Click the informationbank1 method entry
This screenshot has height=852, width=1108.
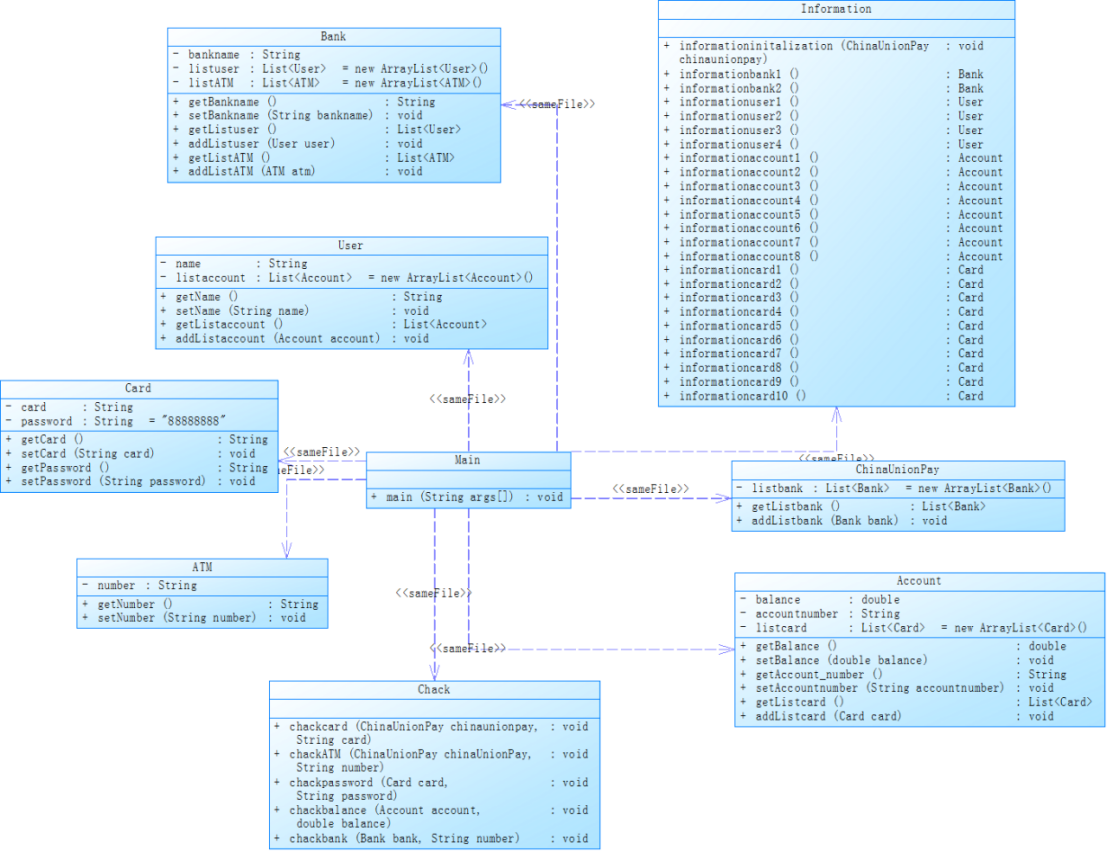(823, 74)
